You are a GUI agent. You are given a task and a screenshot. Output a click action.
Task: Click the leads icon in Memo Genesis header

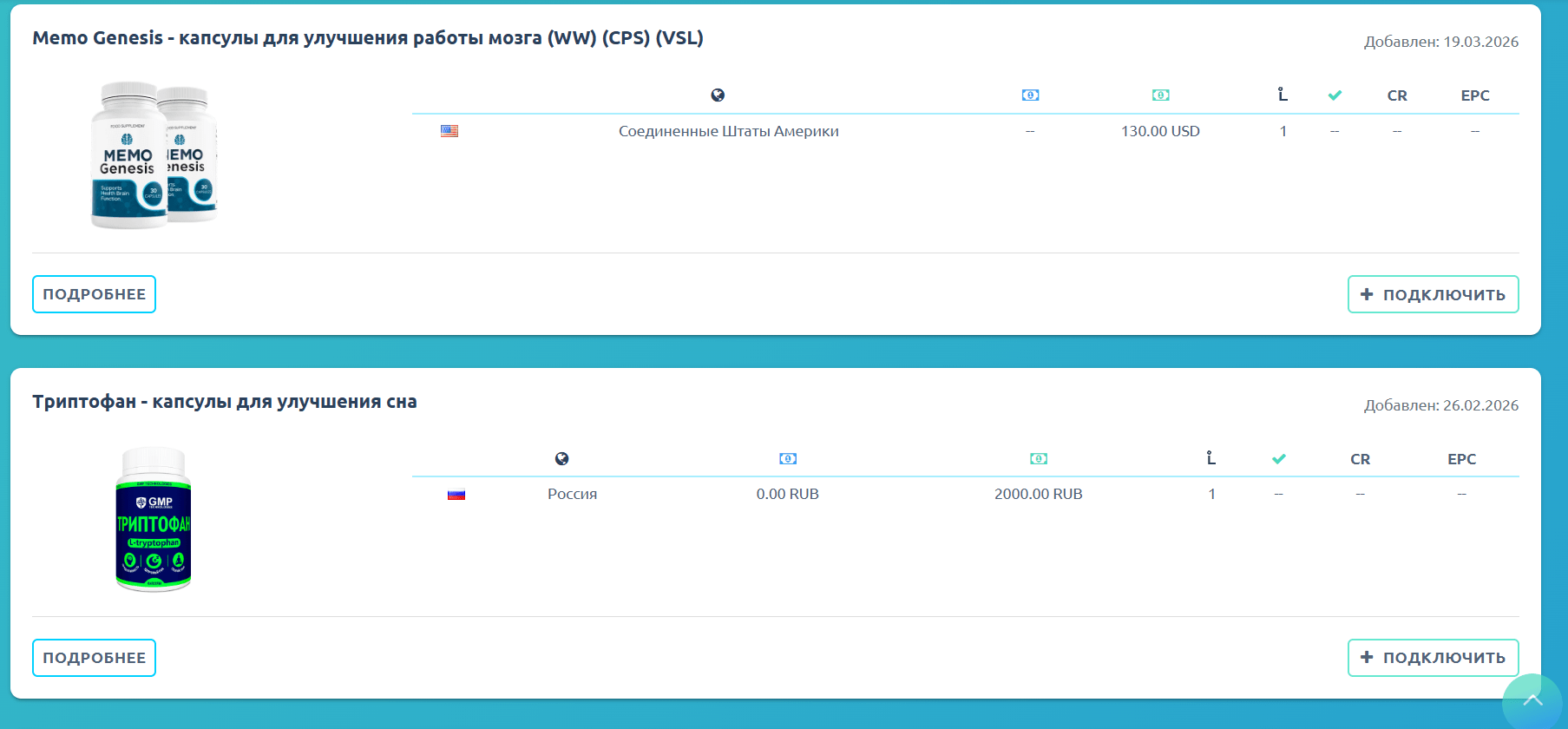1283,95
